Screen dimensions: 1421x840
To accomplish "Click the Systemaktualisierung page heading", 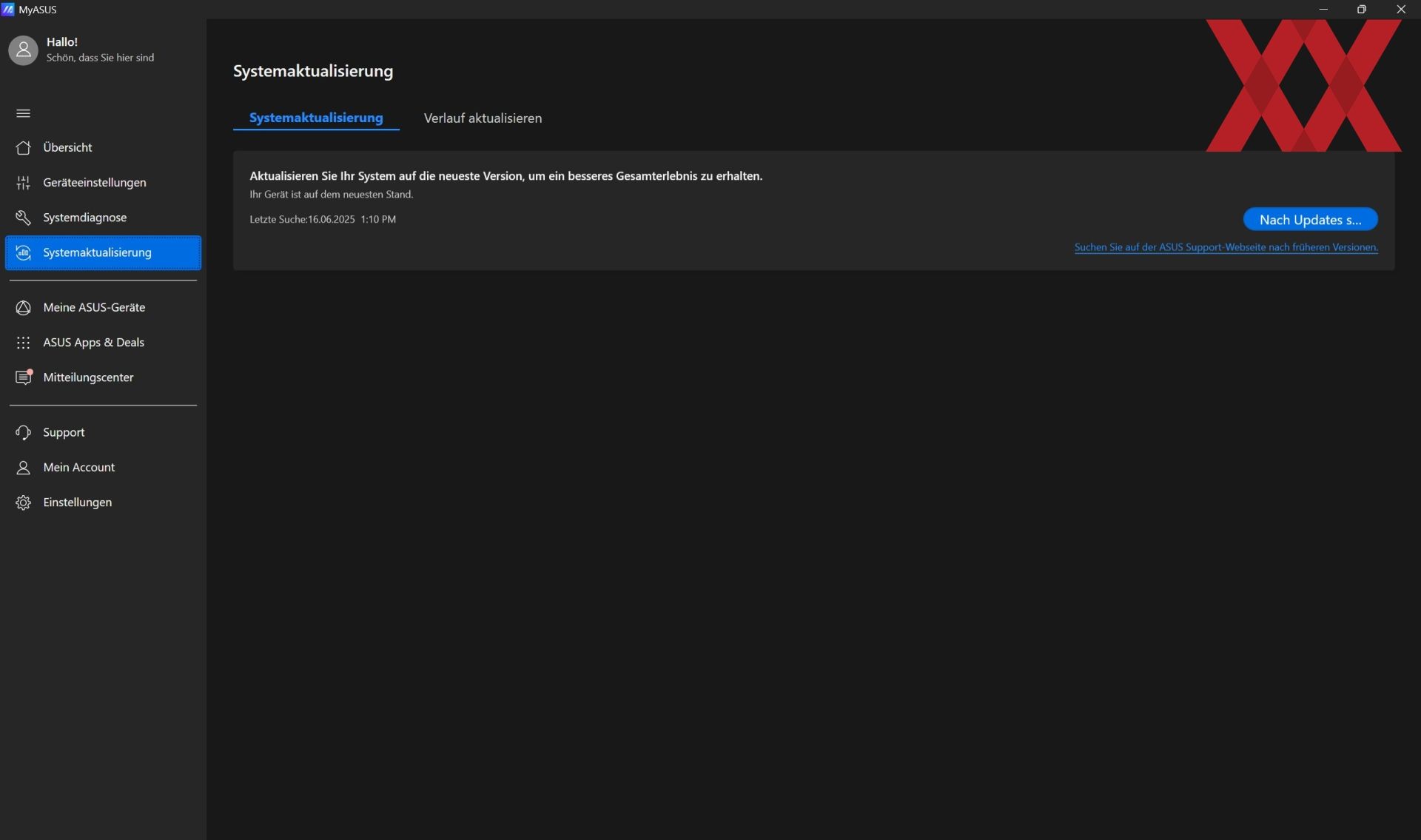I will click(x=313, y=71).
